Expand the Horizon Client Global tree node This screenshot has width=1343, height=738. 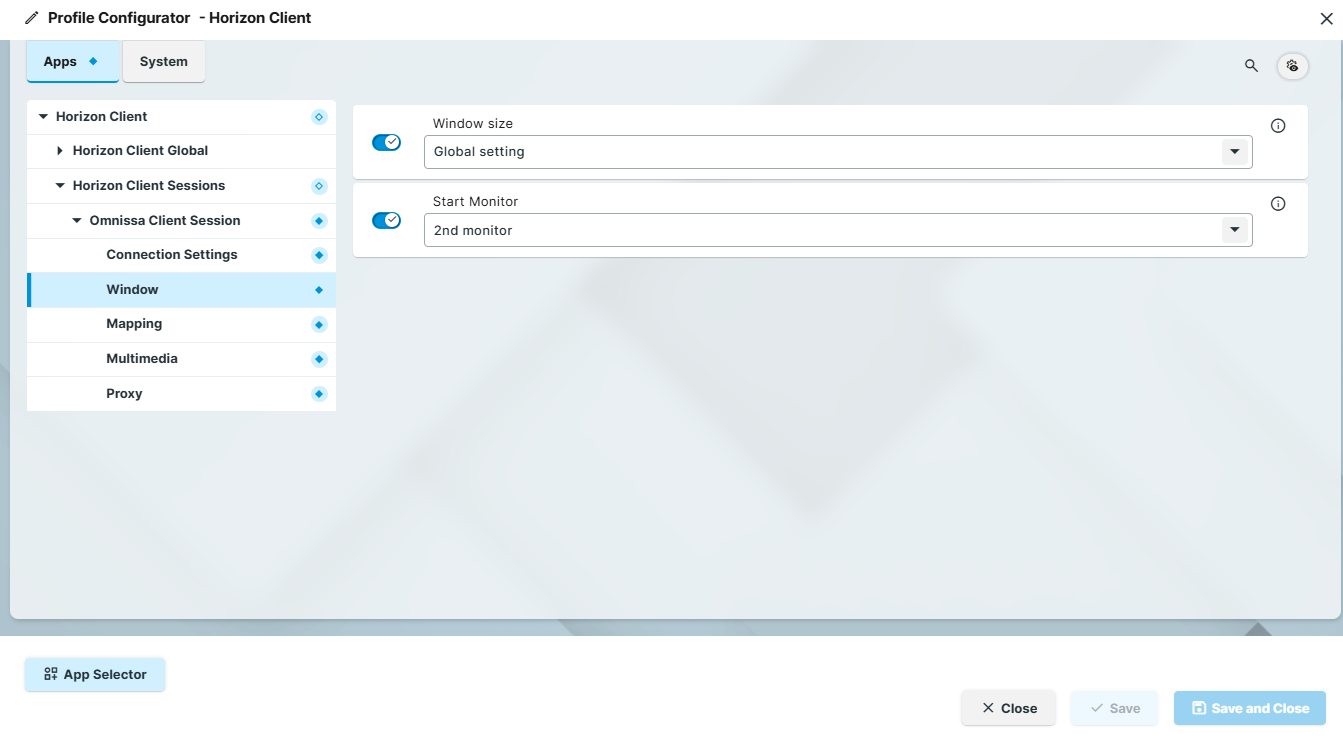tap(60, 150)
